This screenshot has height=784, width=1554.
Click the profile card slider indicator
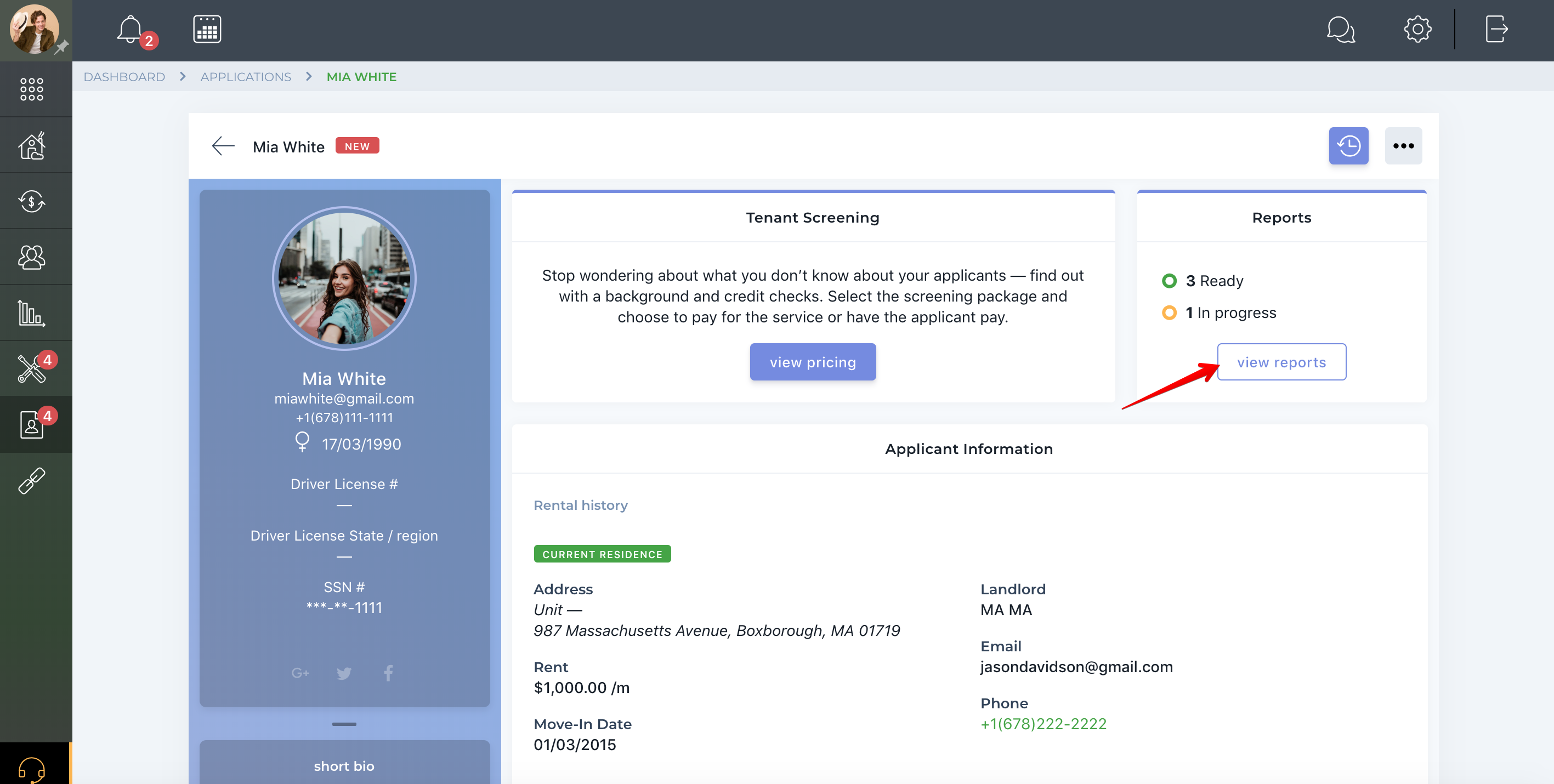344,724
